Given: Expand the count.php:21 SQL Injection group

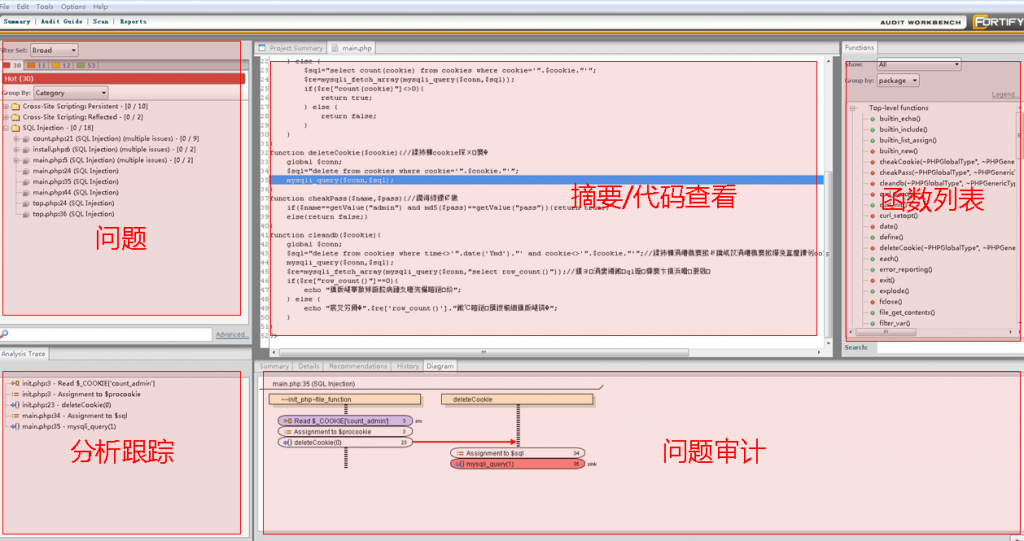Looking at the screenshot, I should pyautogui.click(x=16, y=139).
